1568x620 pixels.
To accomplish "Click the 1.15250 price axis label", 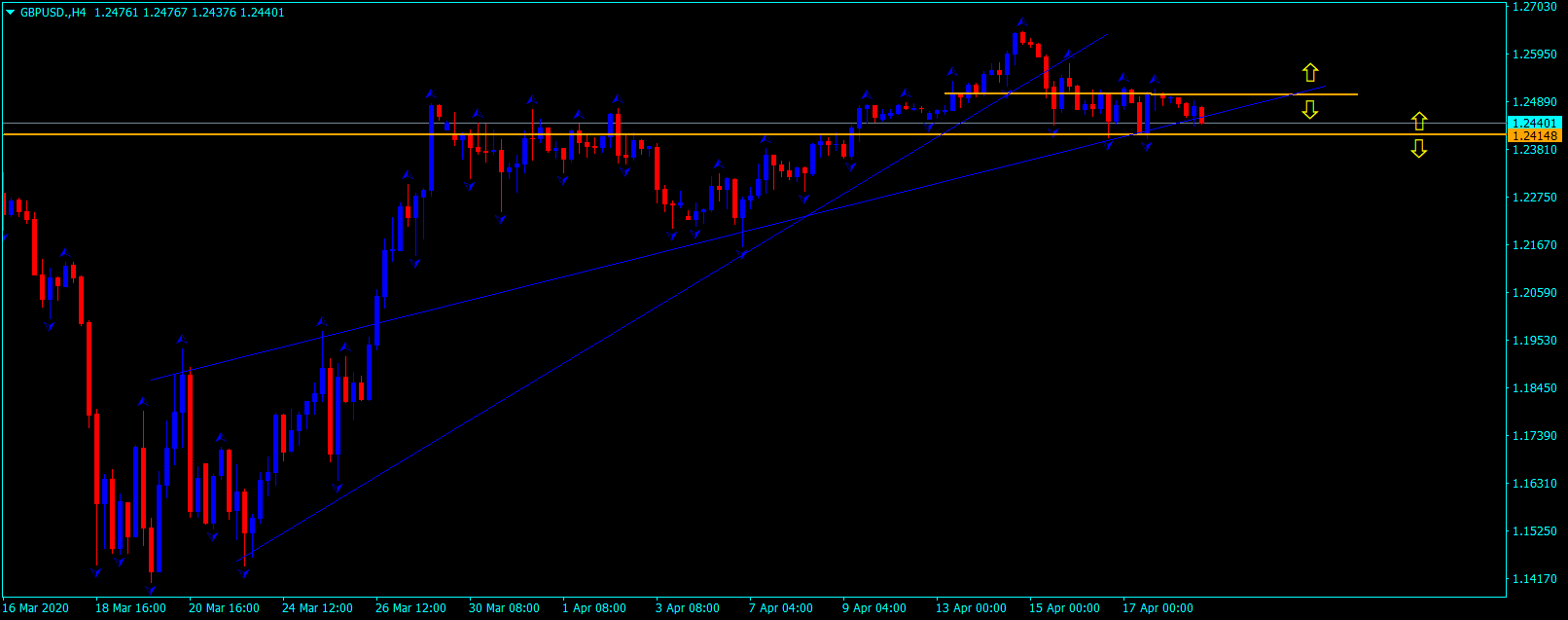I will [x=1535, y=531].
